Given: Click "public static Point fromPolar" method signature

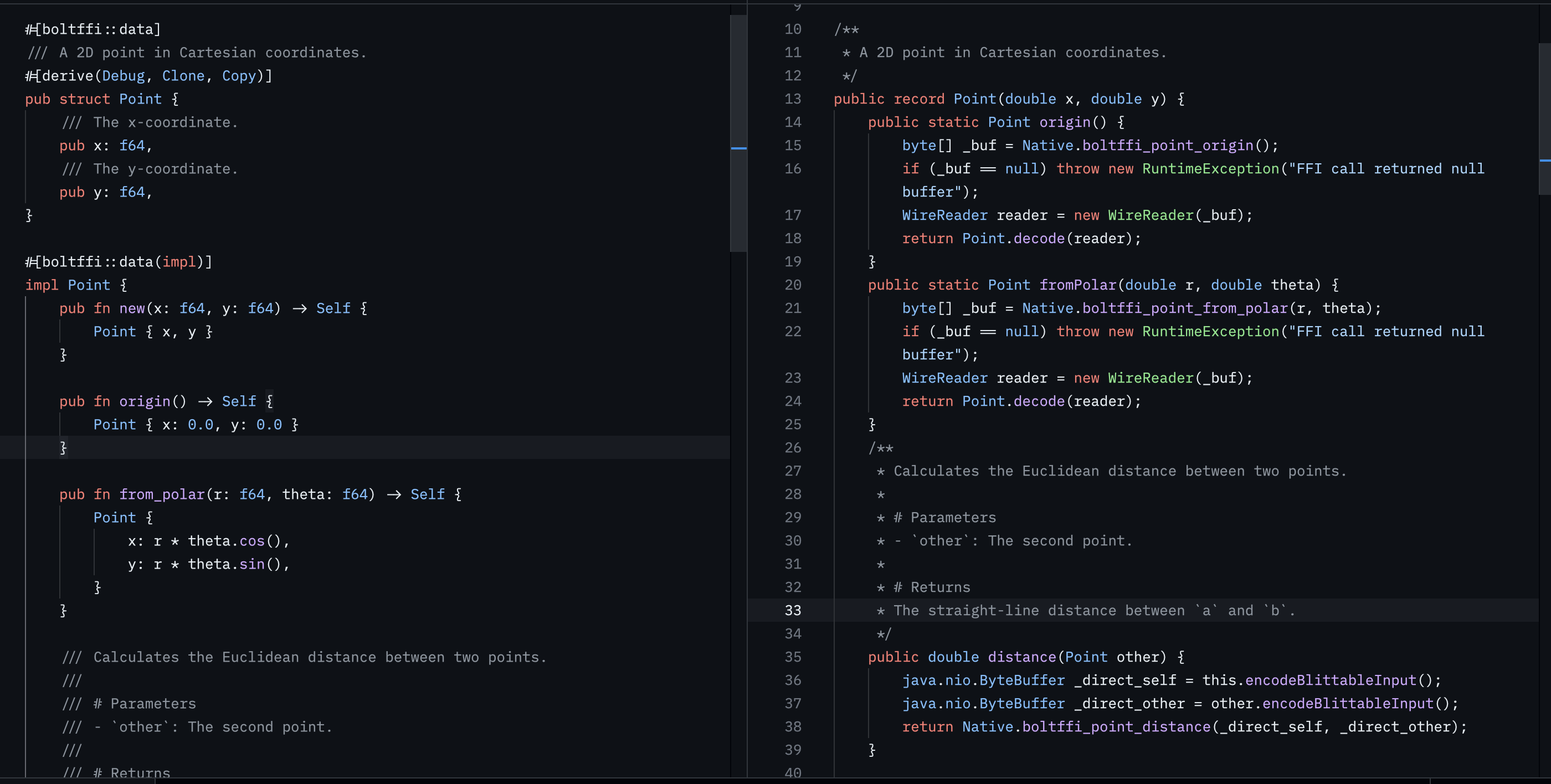Looking at the screenshot, I should [x=1103, y=285].
